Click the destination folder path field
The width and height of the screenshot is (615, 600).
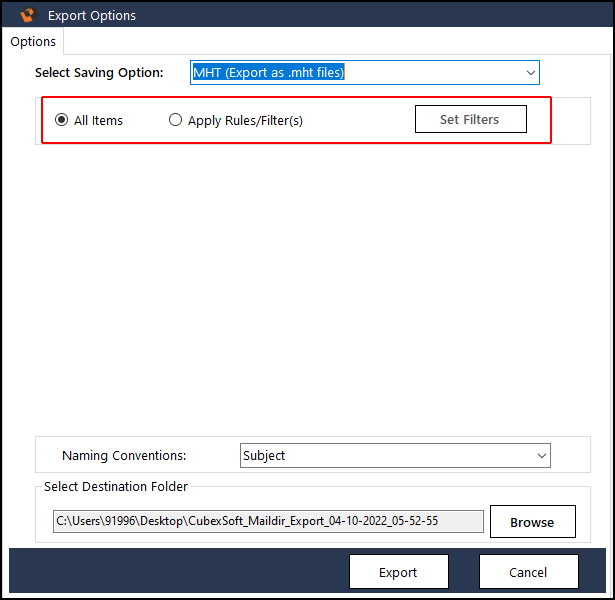268,521
